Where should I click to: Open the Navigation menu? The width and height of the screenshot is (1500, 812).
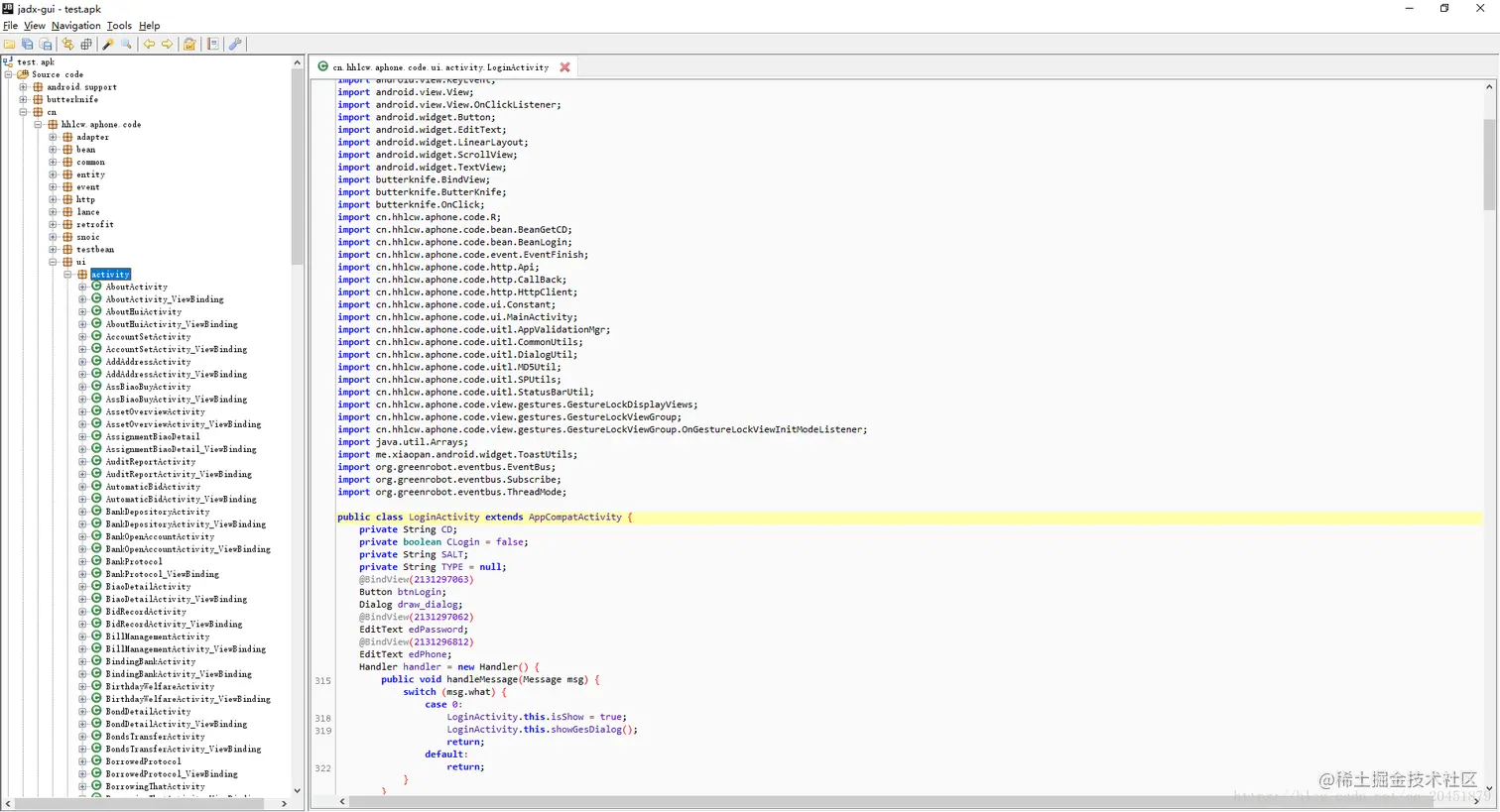[x=76, y=26]
